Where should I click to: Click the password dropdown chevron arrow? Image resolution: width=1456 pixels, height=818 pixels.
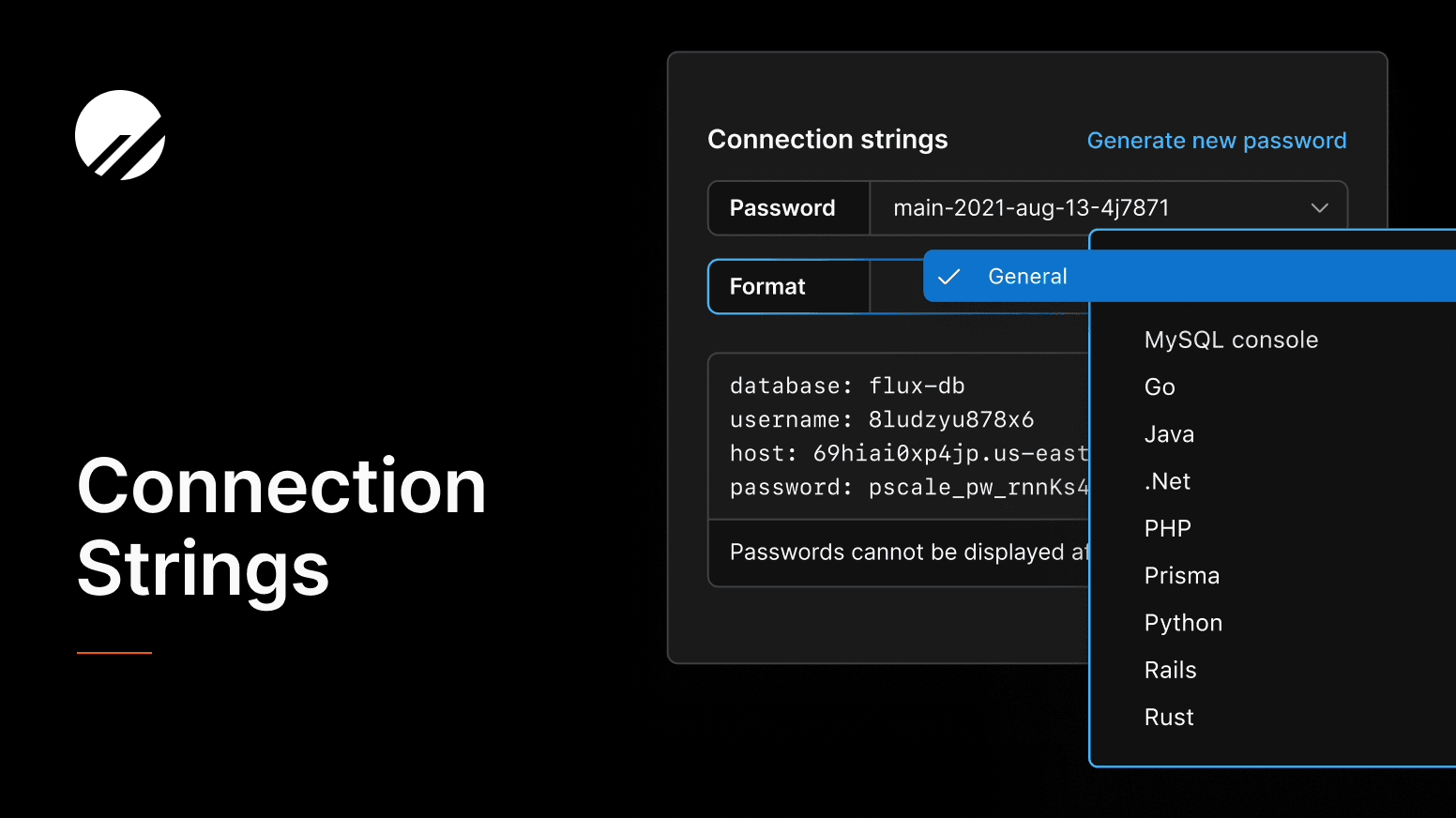1320,207
